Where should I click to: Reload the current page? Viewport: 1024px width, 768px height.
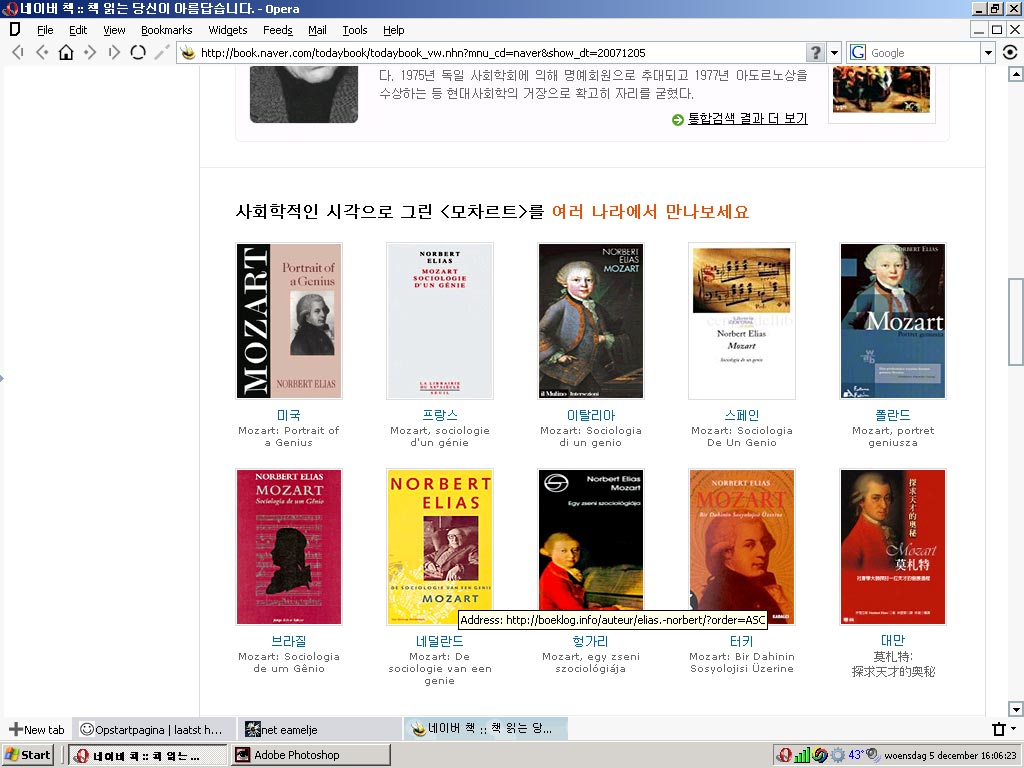coord(138,52)
